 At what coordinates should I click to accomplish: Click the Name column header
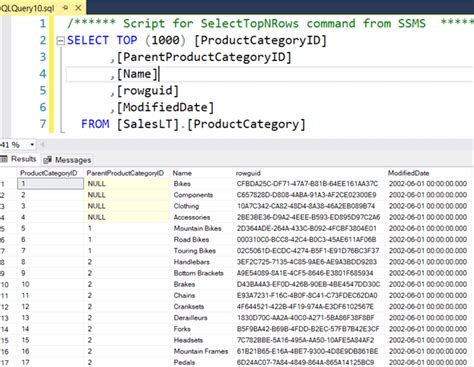tap(182, 173)
